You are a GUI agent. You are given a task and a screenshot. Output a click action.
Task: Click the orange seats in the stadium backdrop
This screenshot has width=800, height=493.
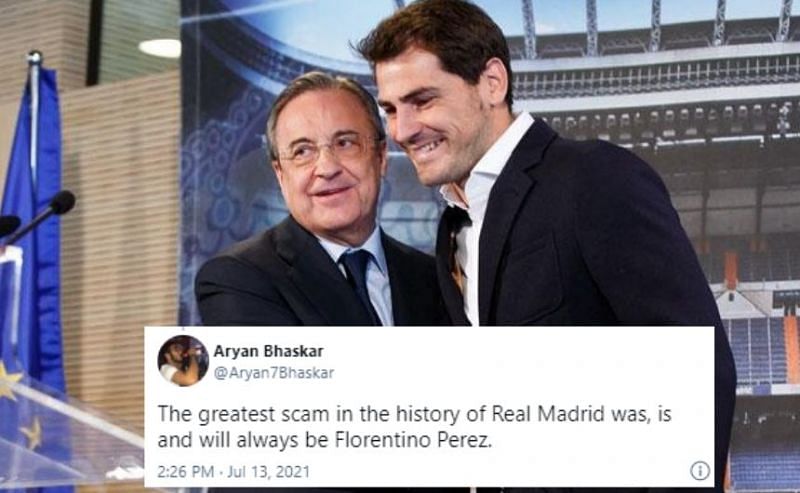click(791, 349)
